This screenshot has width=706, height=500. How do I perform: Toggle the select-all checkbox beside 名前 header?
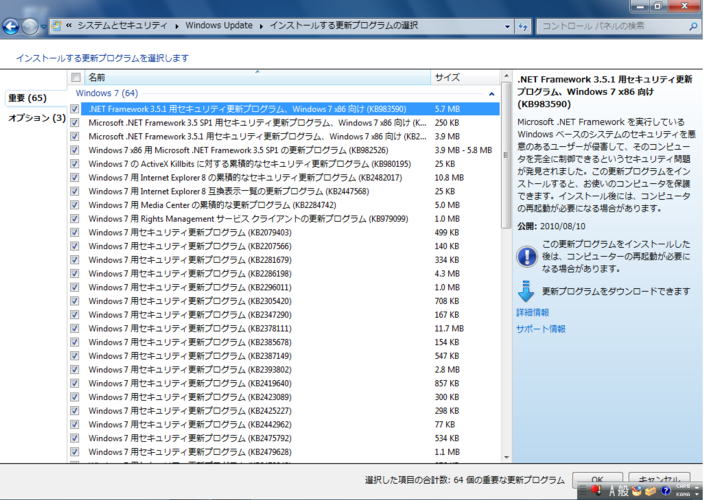pos(76,77)
